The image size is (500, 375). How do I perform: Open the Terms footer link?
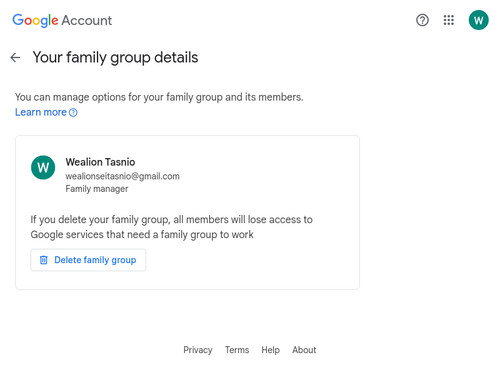tap(237, 350)
